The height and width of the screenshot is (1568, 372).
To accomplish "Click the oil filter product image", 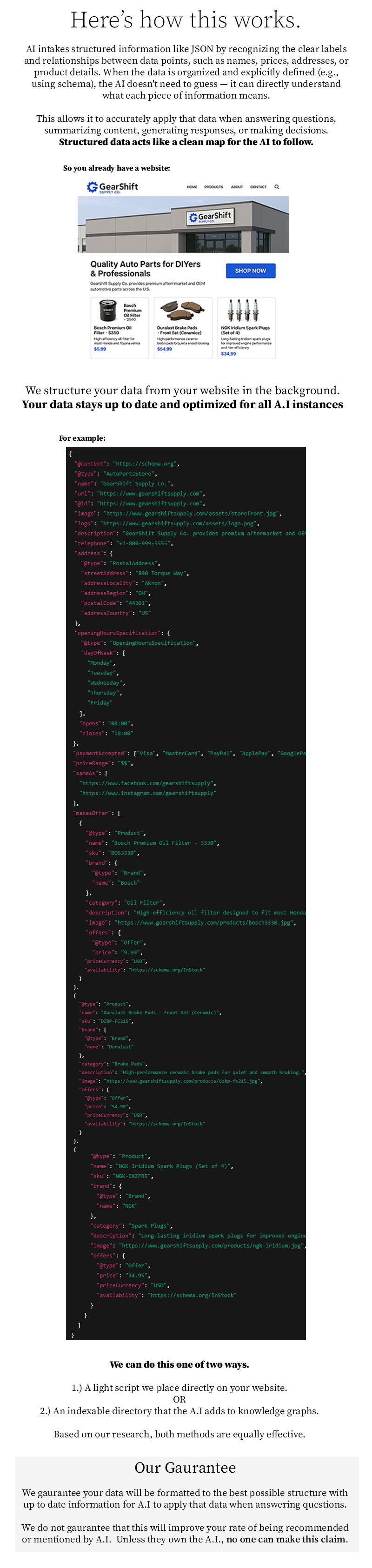I will click(108, 311).
